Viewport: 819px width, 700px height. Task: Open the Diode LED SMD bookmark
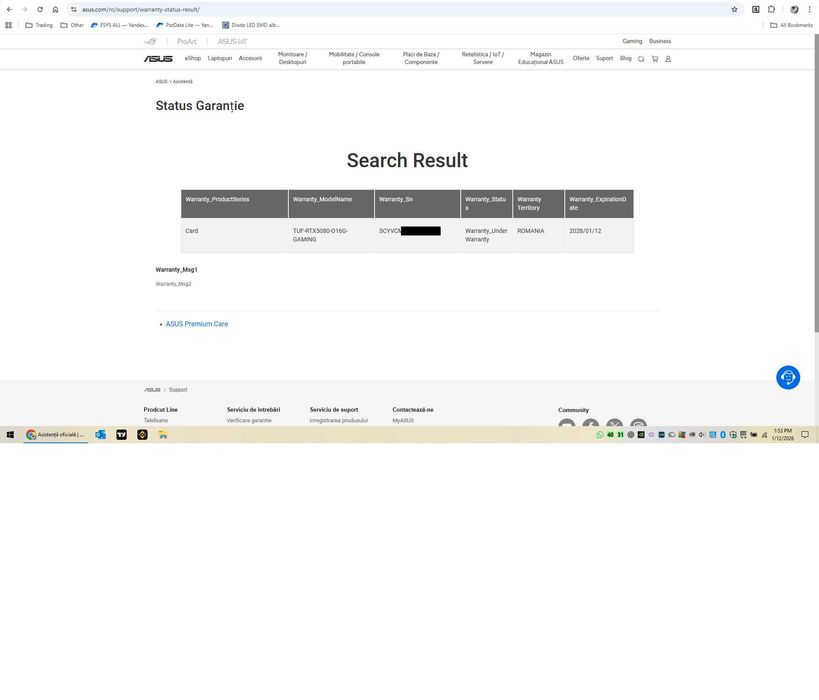click(x=251, y=25)
